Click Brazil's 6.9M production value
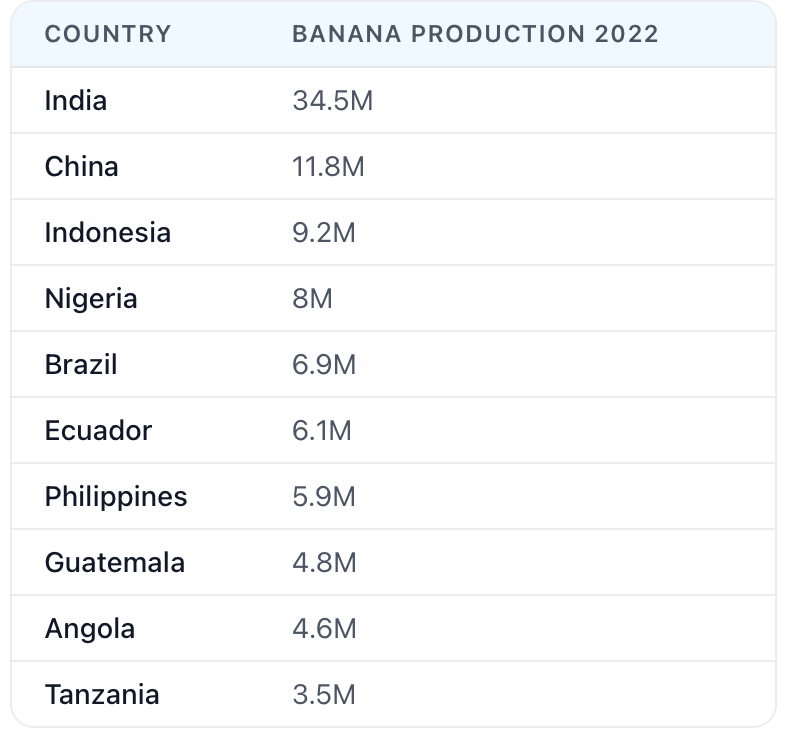Image resolution: width=798 pixels, height=748 pixels. click(324, 364)
